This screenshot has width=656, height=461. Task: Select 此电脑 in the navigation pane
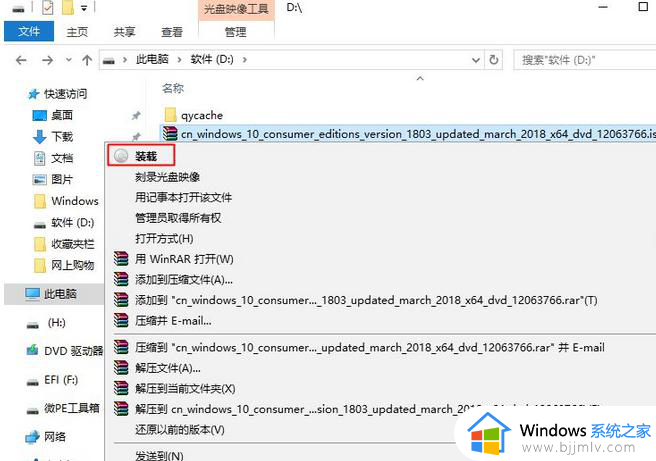(x=60, y=294)
